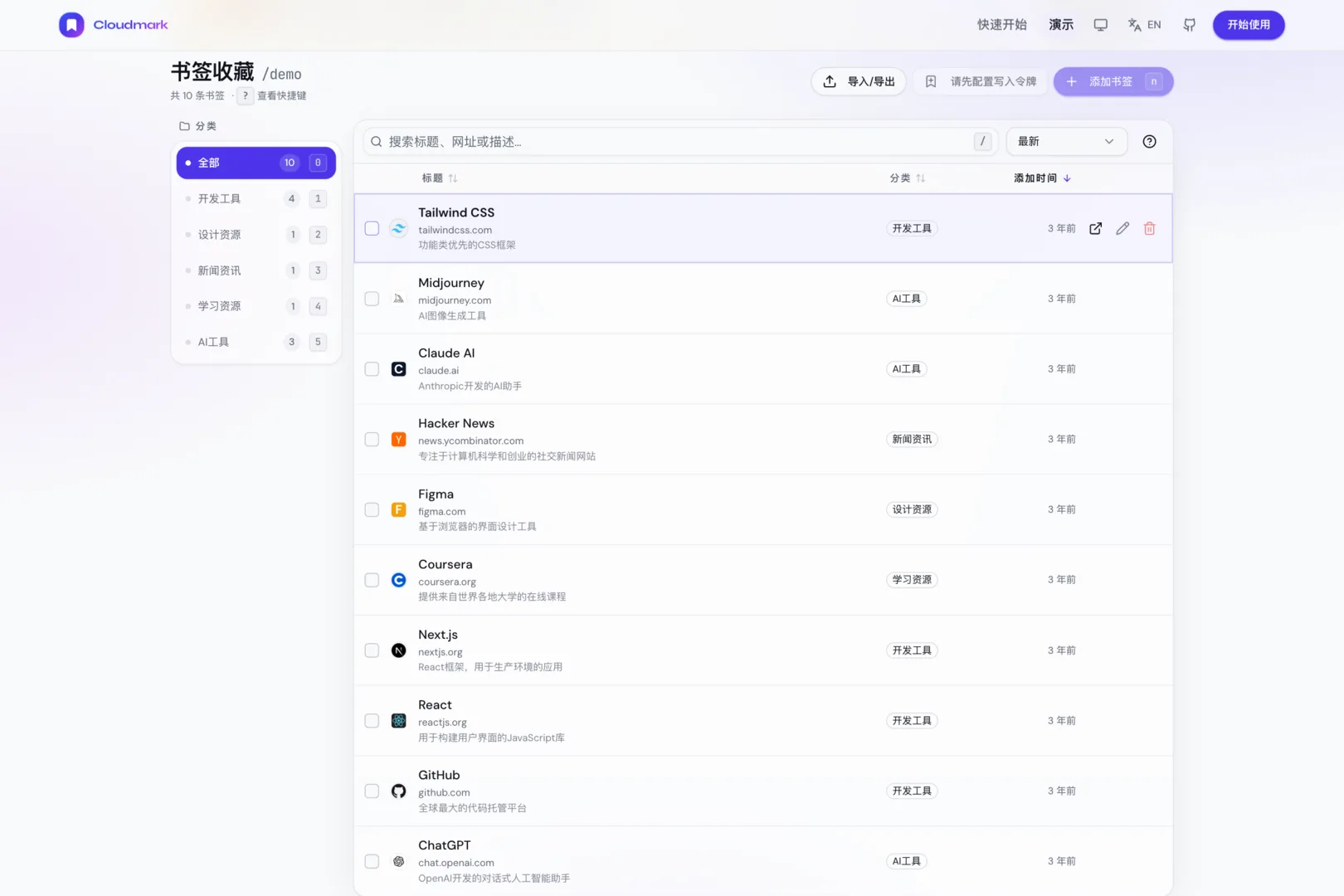This screenshot has width=1344, height=896.
Task: Select the 全部 category
Action: pyautogui.click(x=256, y=163)
